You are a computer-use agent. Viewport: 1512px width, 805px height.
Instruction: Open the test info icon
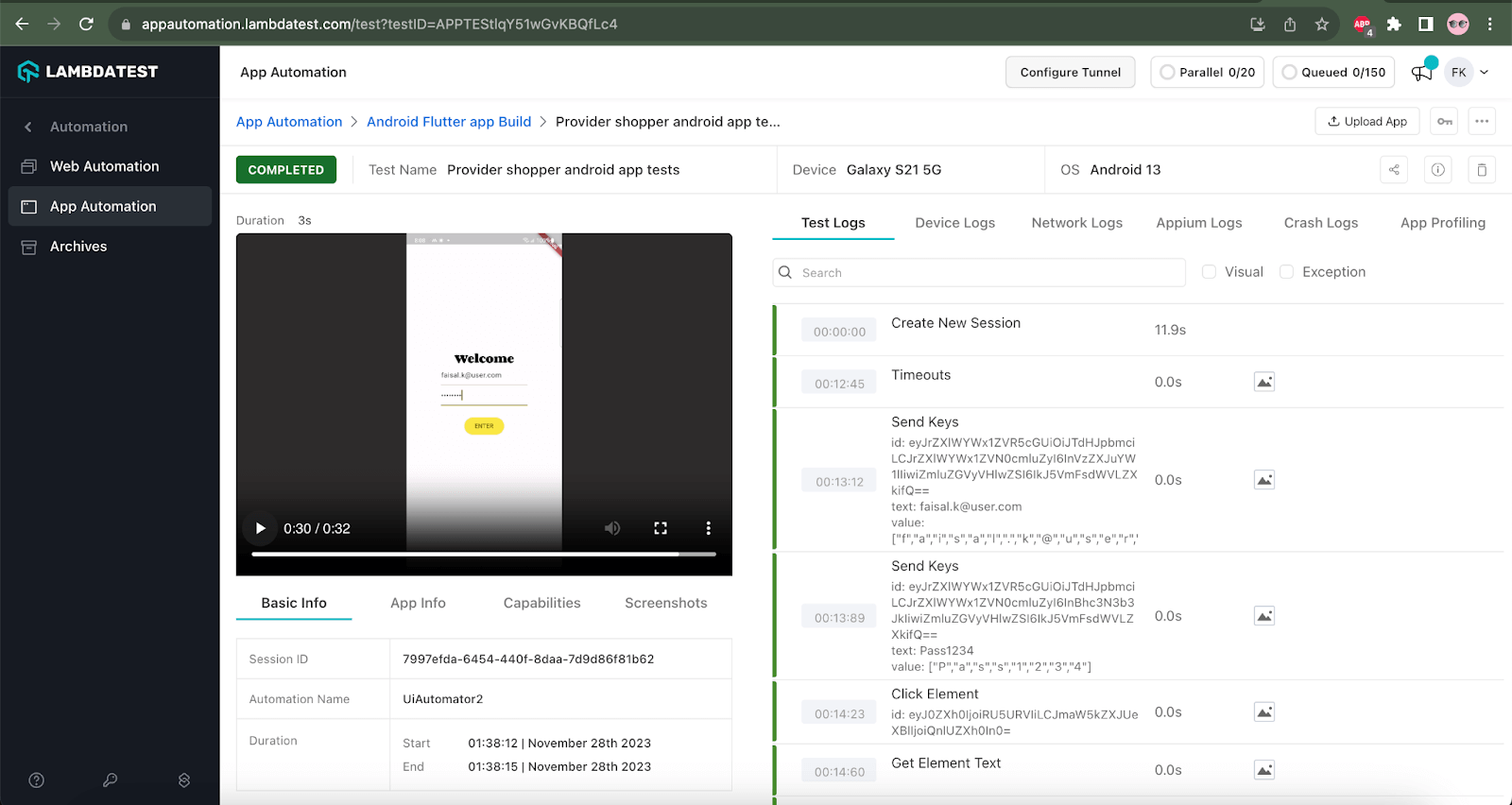point(1437,170)
